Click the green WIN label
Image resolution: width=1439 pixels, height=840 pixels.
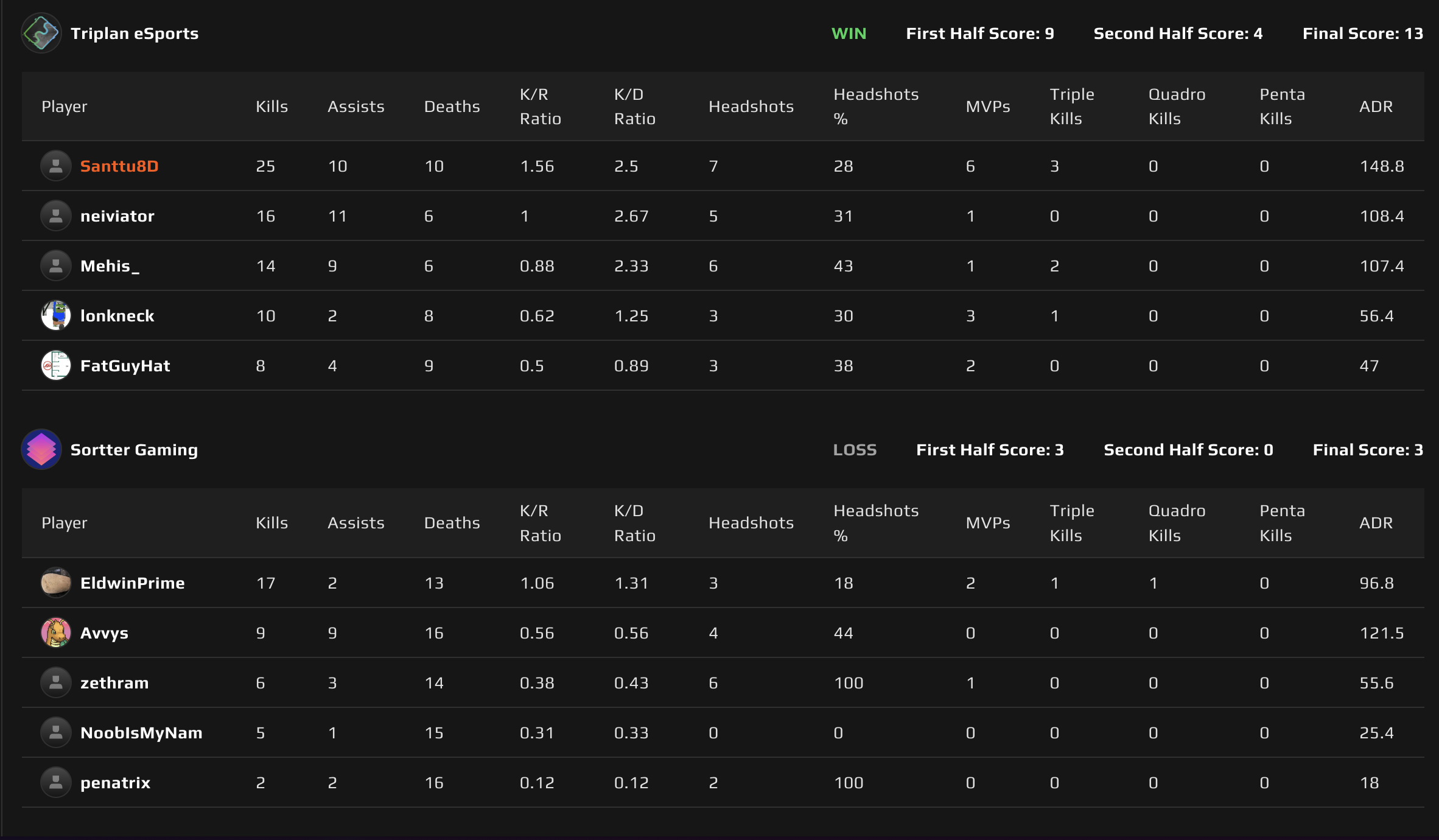[x=849, y=33]
